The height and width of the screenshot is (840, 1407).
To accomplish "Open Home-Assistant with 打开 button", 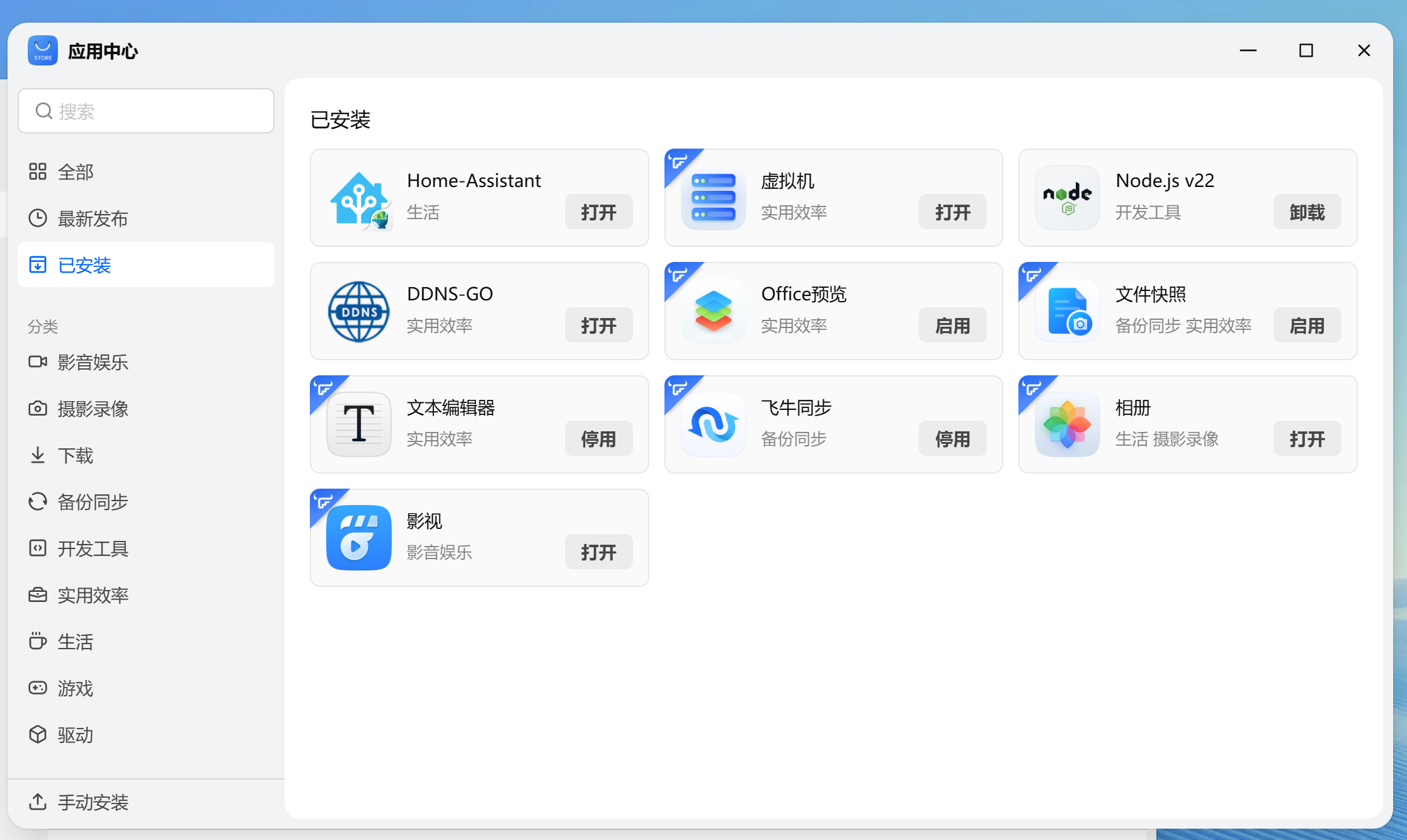I will [x=598, y=212].
